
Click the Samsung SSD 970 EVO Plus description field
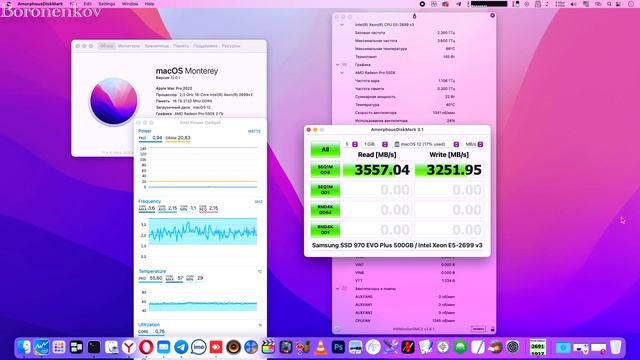(x=397, y=245)
